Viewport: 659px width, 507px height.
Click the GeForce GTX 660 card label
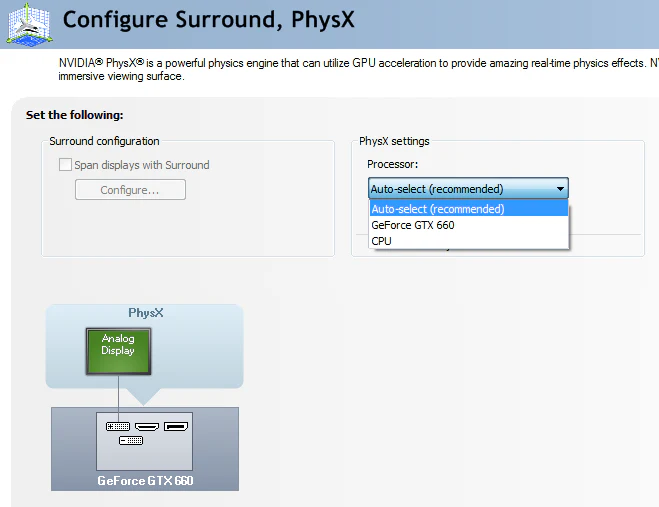point(145,481)
